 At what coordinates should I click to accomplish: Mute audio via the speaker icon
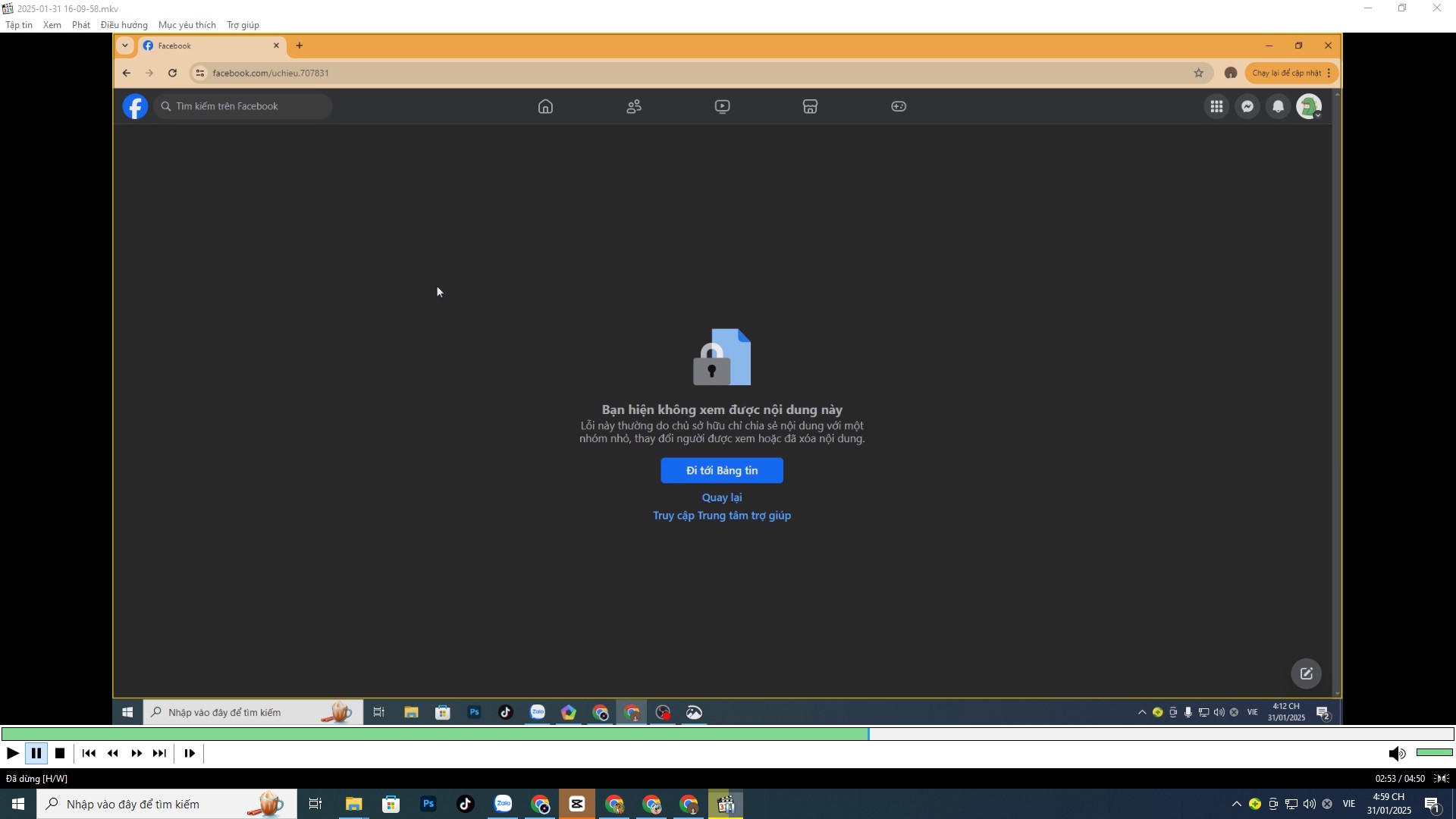(1397, 754)
